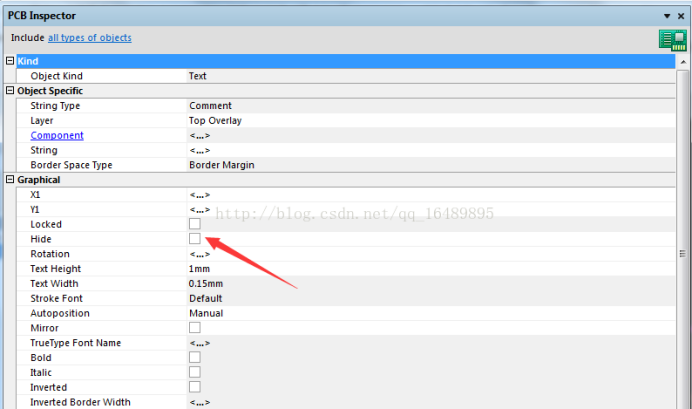
Task: Toggle the Mirror checkbox
Action: click(x=195, y=328)
